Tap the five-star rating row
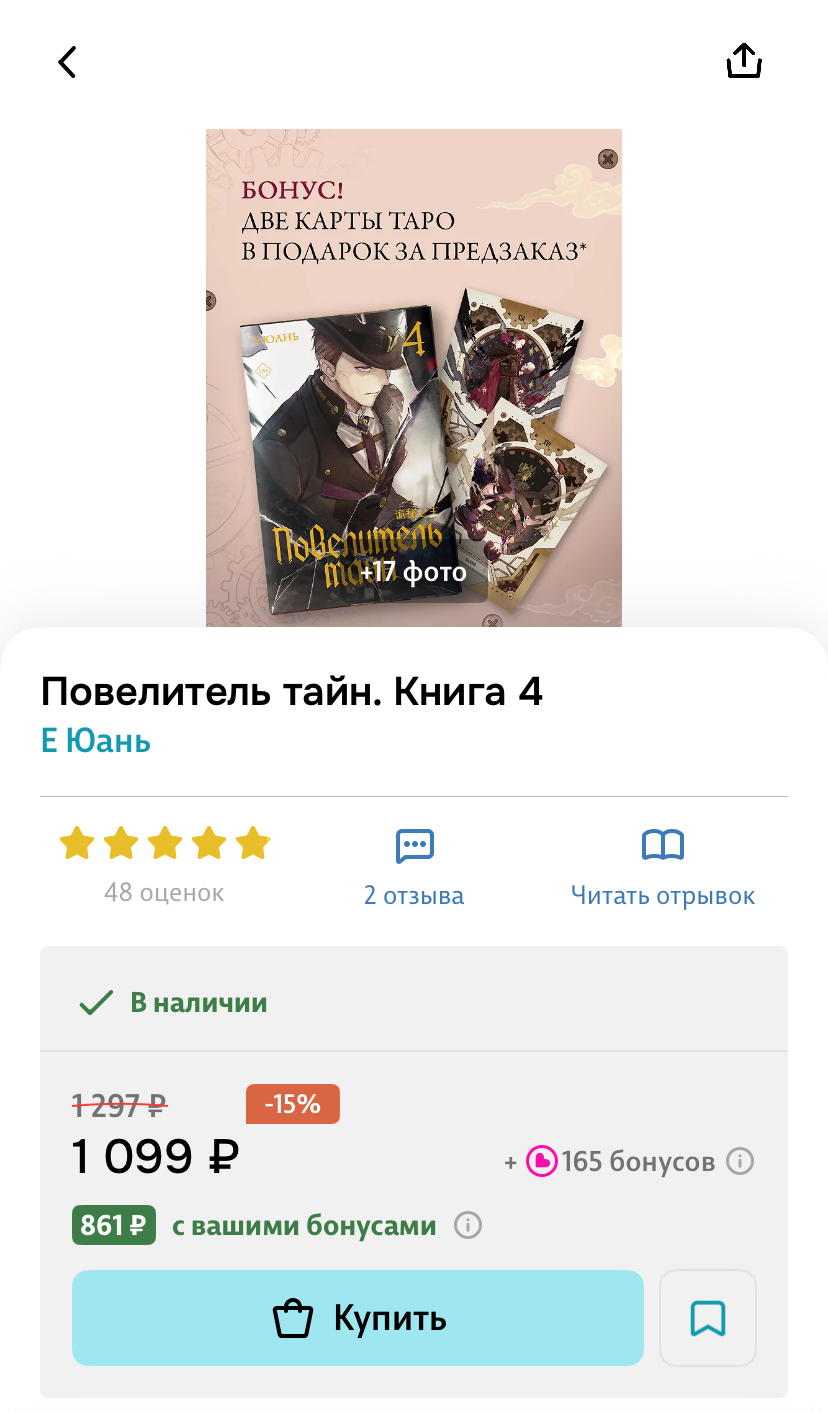The image size is (828, 1413). click(165, 843)
